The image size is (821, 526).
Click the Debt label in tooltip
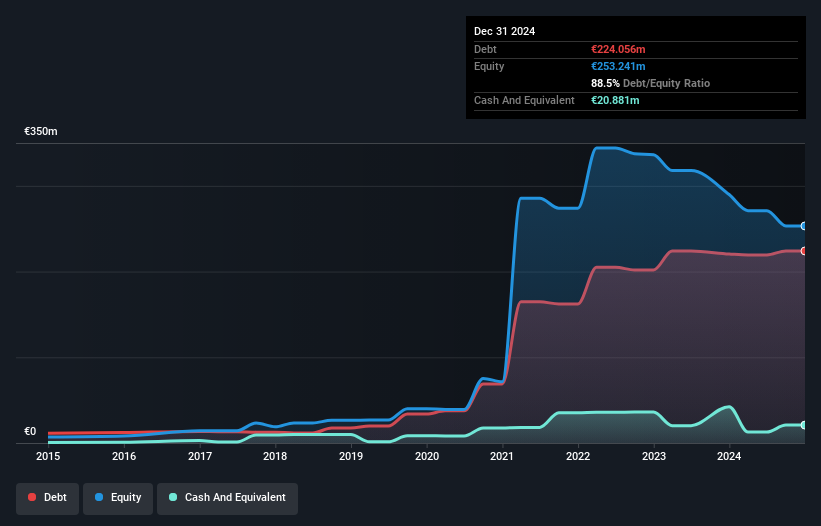[x=485, y=49]
